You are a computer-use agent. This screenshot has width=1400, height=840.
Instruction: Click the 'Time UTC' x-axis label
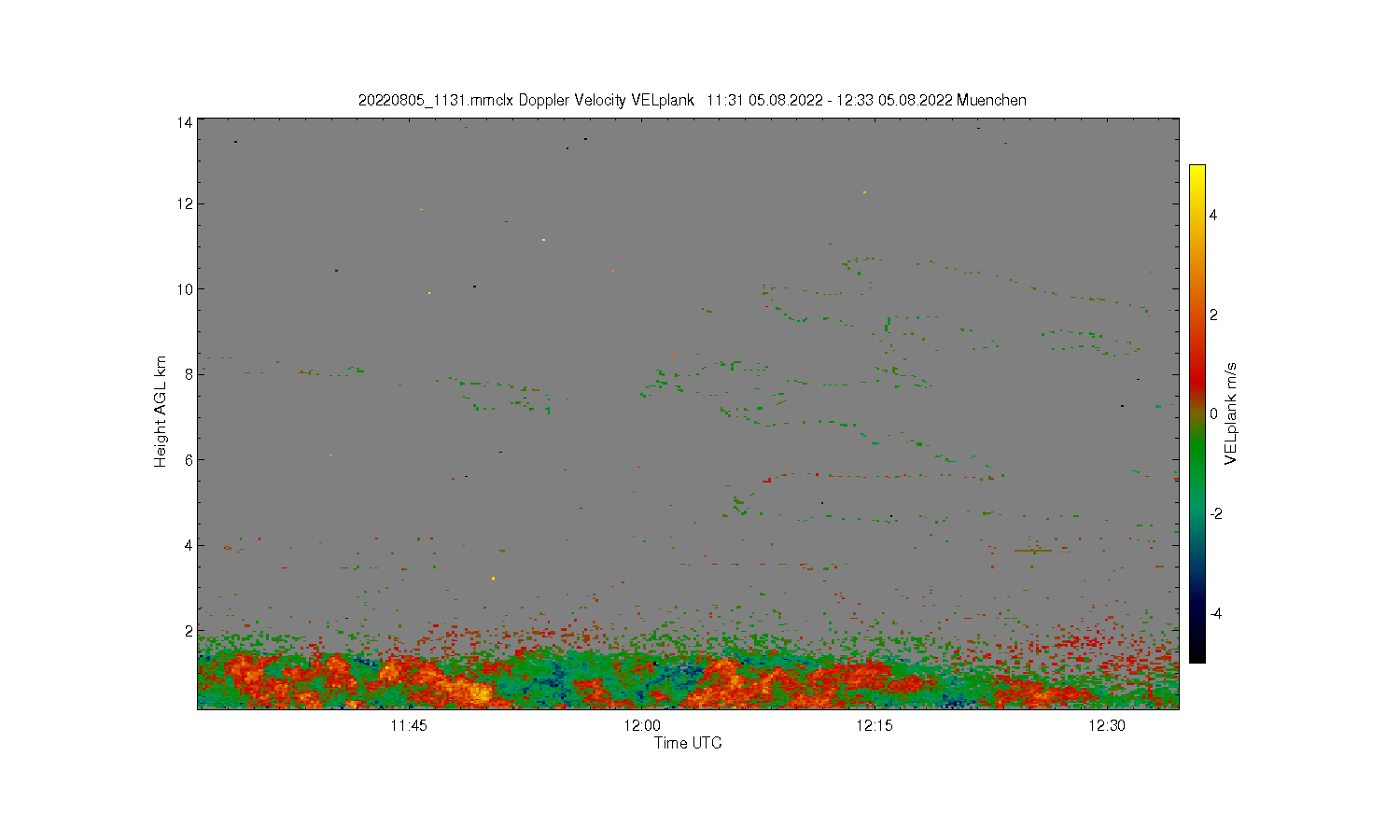[x=688, y=744]
